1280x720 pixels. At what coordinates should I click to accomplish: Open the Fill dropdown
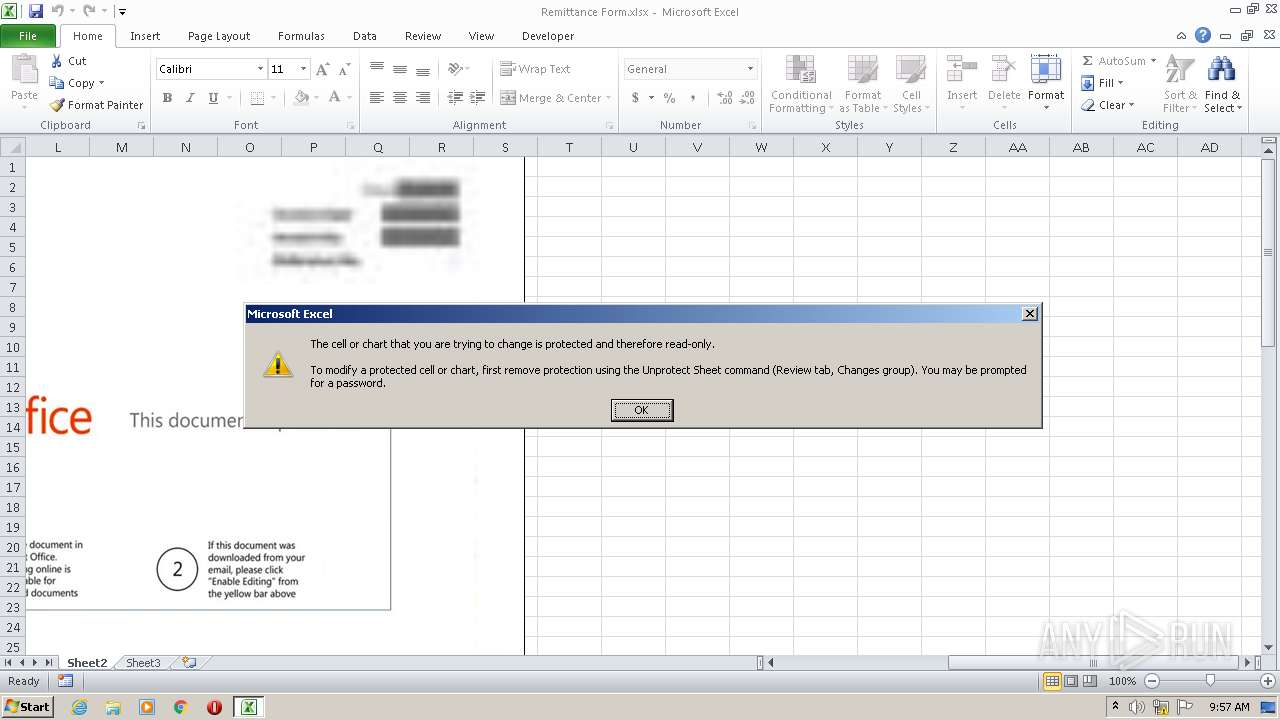(1103, 83)
